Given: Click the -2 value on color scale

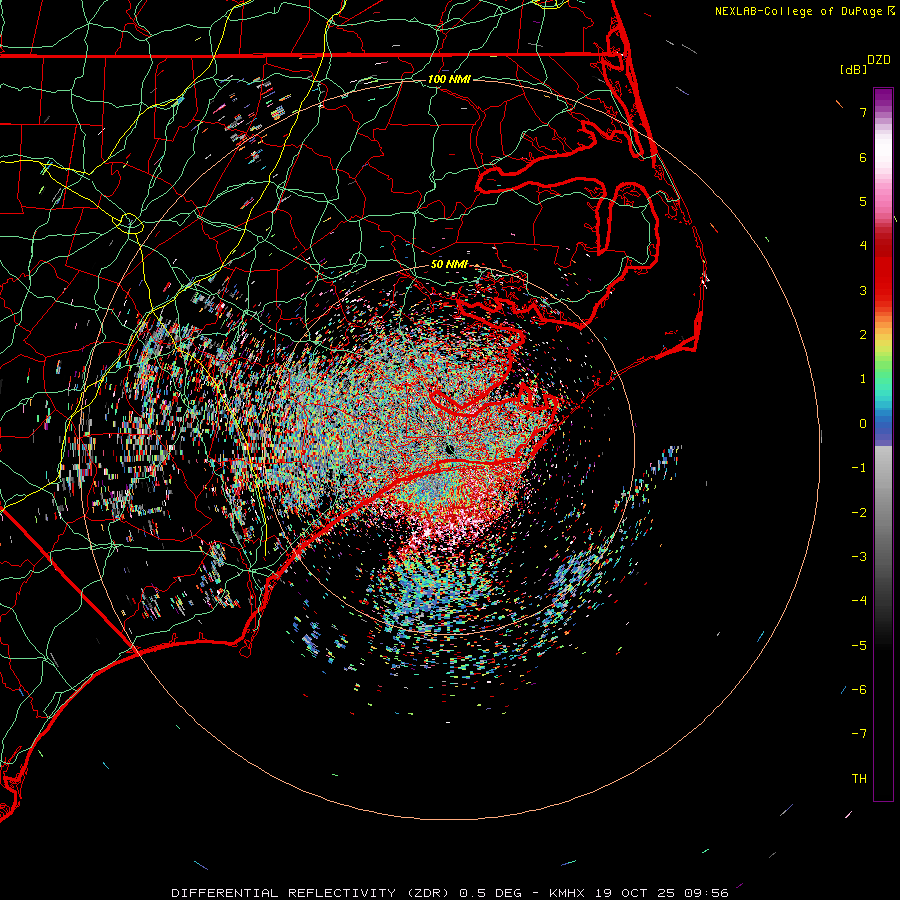Looking at the screenshot, I should click(x=859, y=513).
